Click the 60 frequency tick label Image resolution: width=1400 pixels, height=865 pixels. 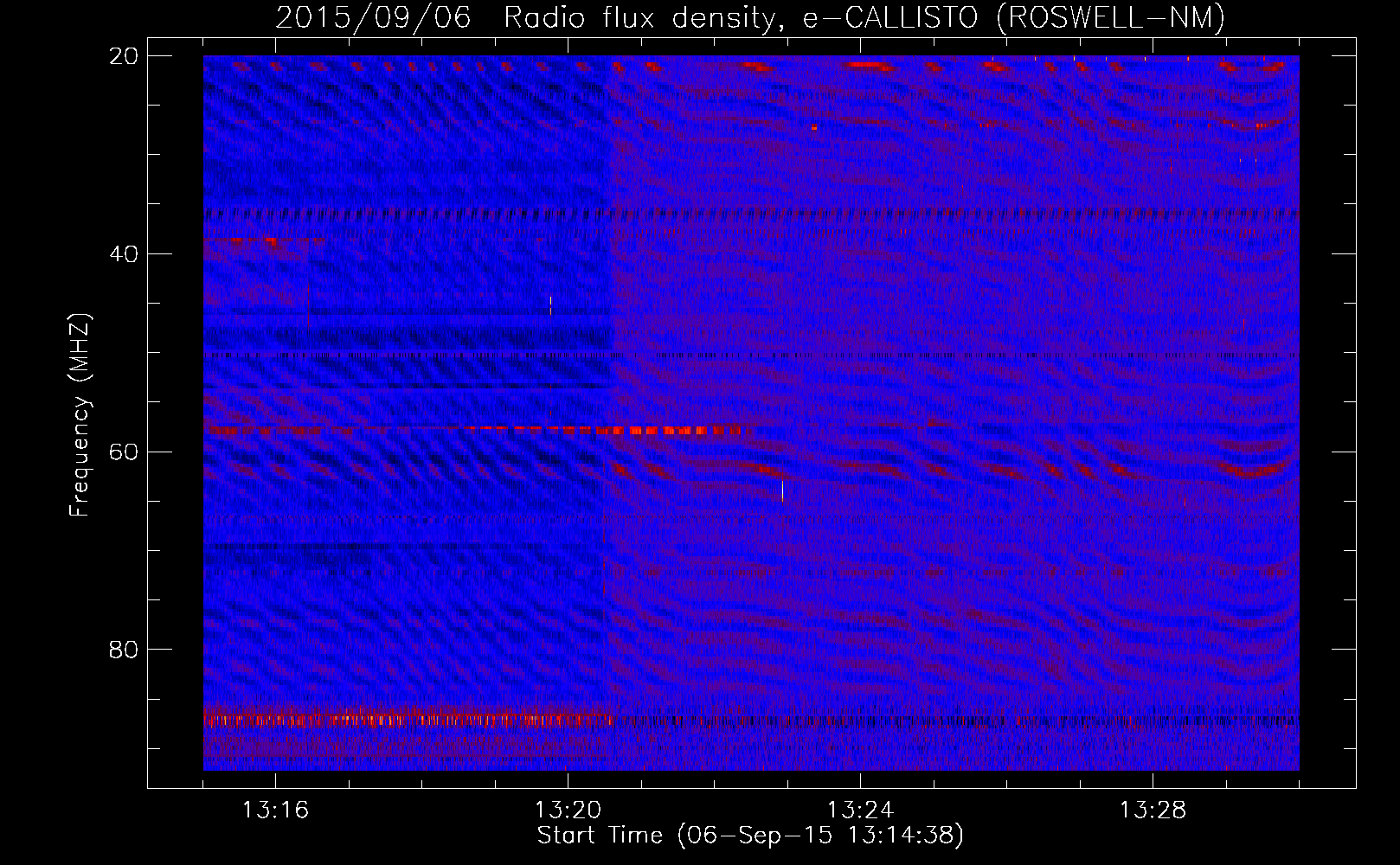coord(124,452)
